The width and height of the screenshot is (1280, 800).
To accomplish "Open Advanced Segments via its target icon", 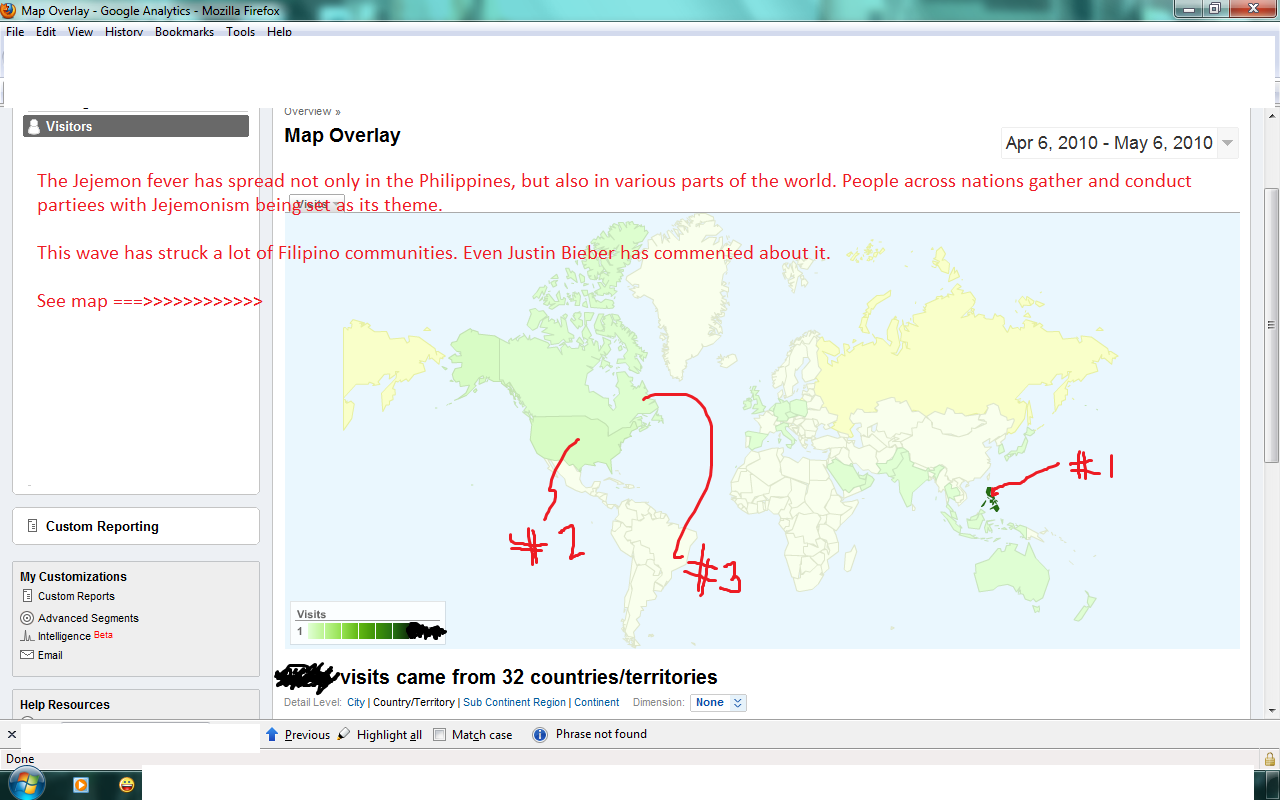I will point(27,618).
